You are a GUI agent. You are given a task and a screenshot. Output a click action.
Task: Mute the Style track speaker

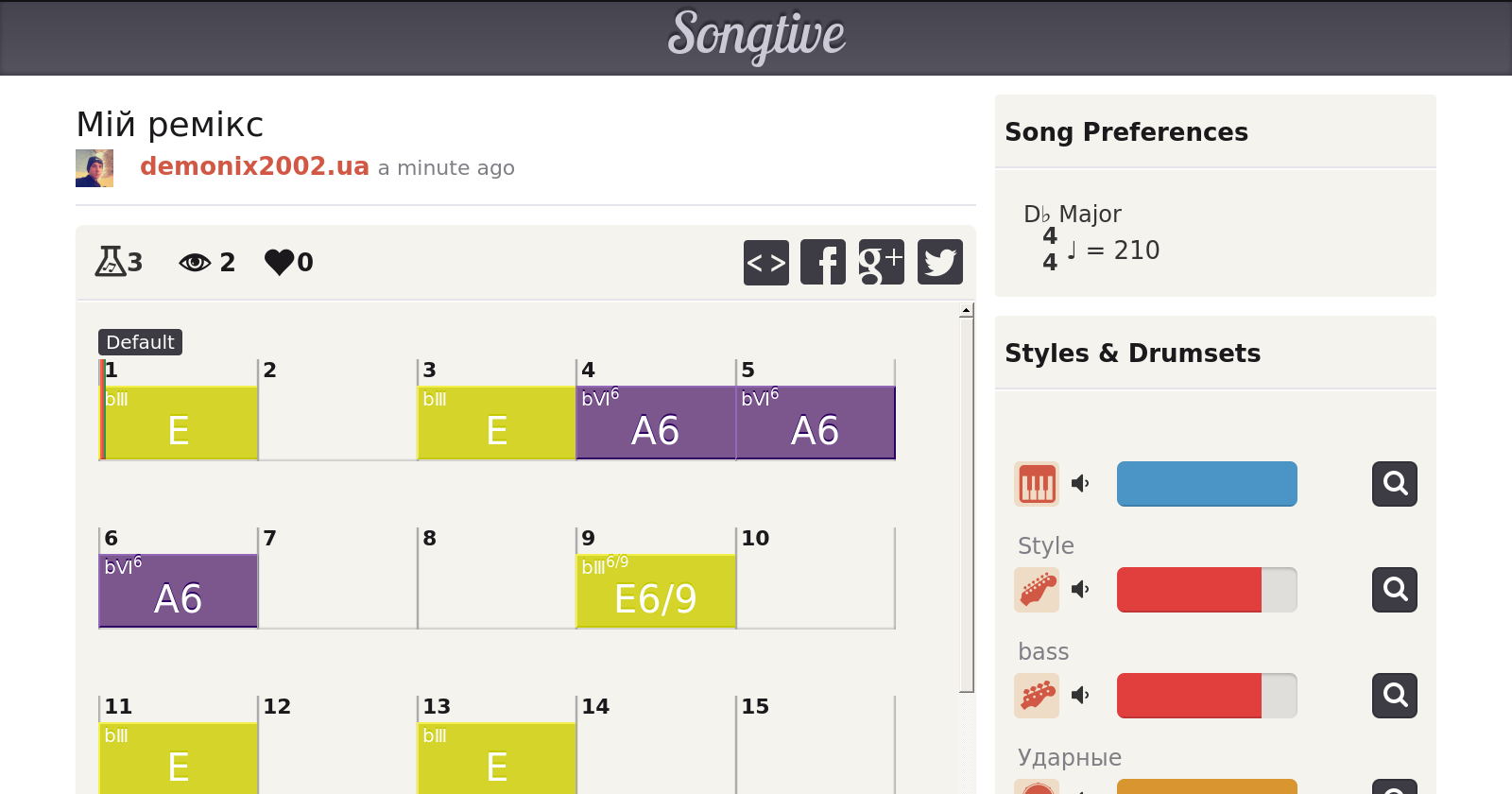coord(1080,590)
